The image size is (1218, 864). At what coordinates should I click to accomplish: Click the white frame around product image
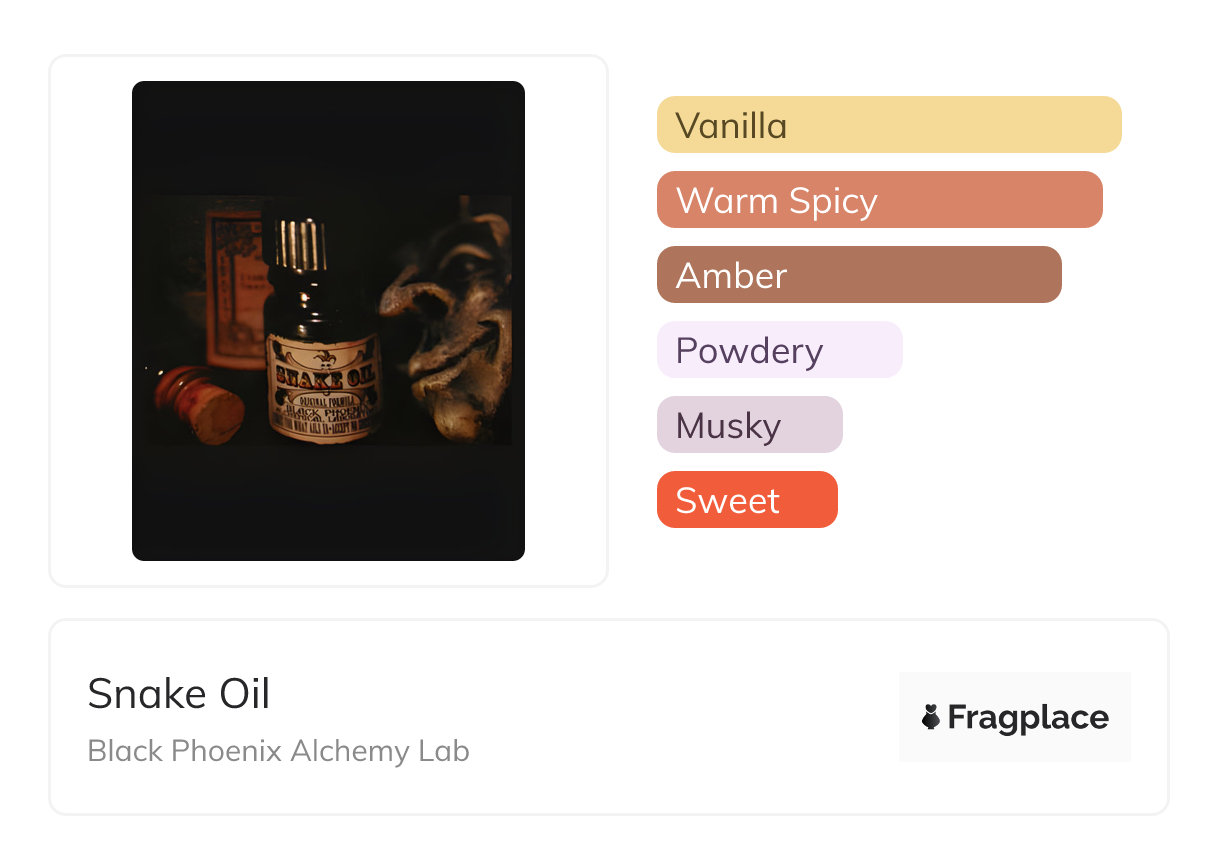tap(90, 320)
